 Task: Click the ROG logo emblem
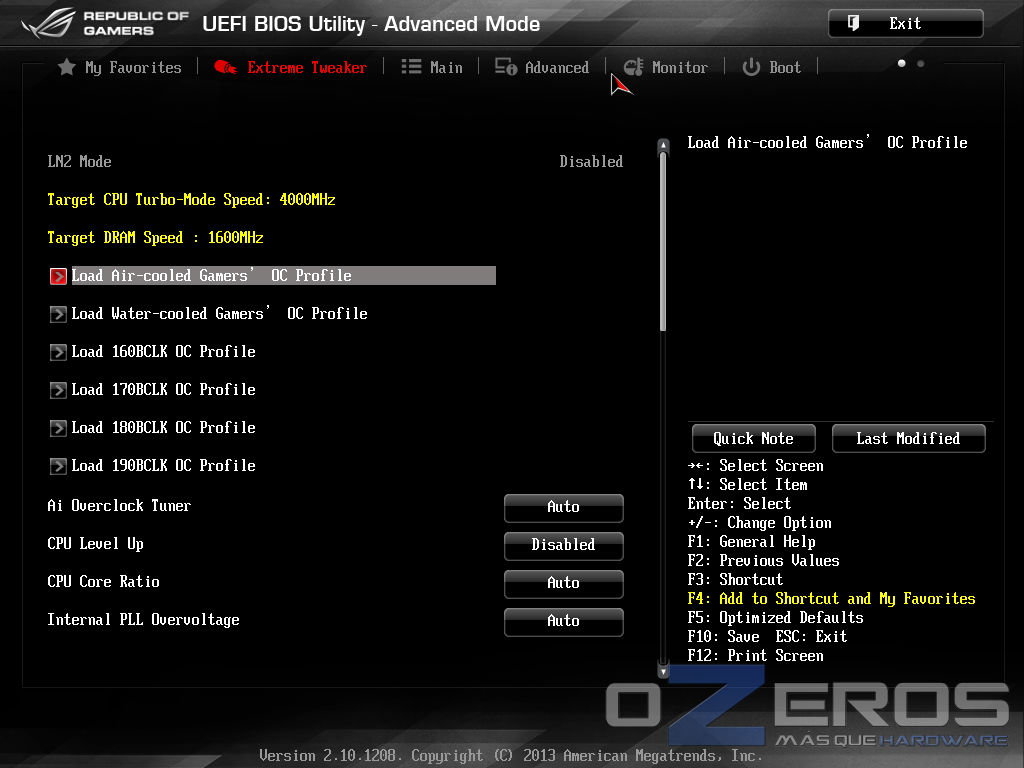[x=49, y=23]
